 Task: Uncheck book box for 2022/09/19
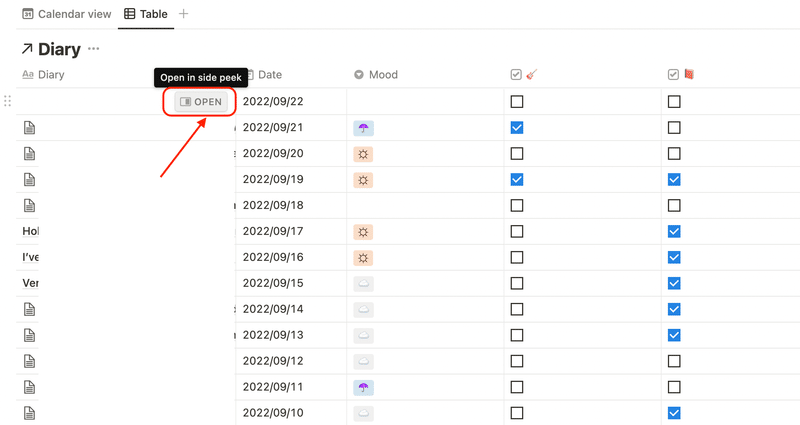click(x=674, y=180)
